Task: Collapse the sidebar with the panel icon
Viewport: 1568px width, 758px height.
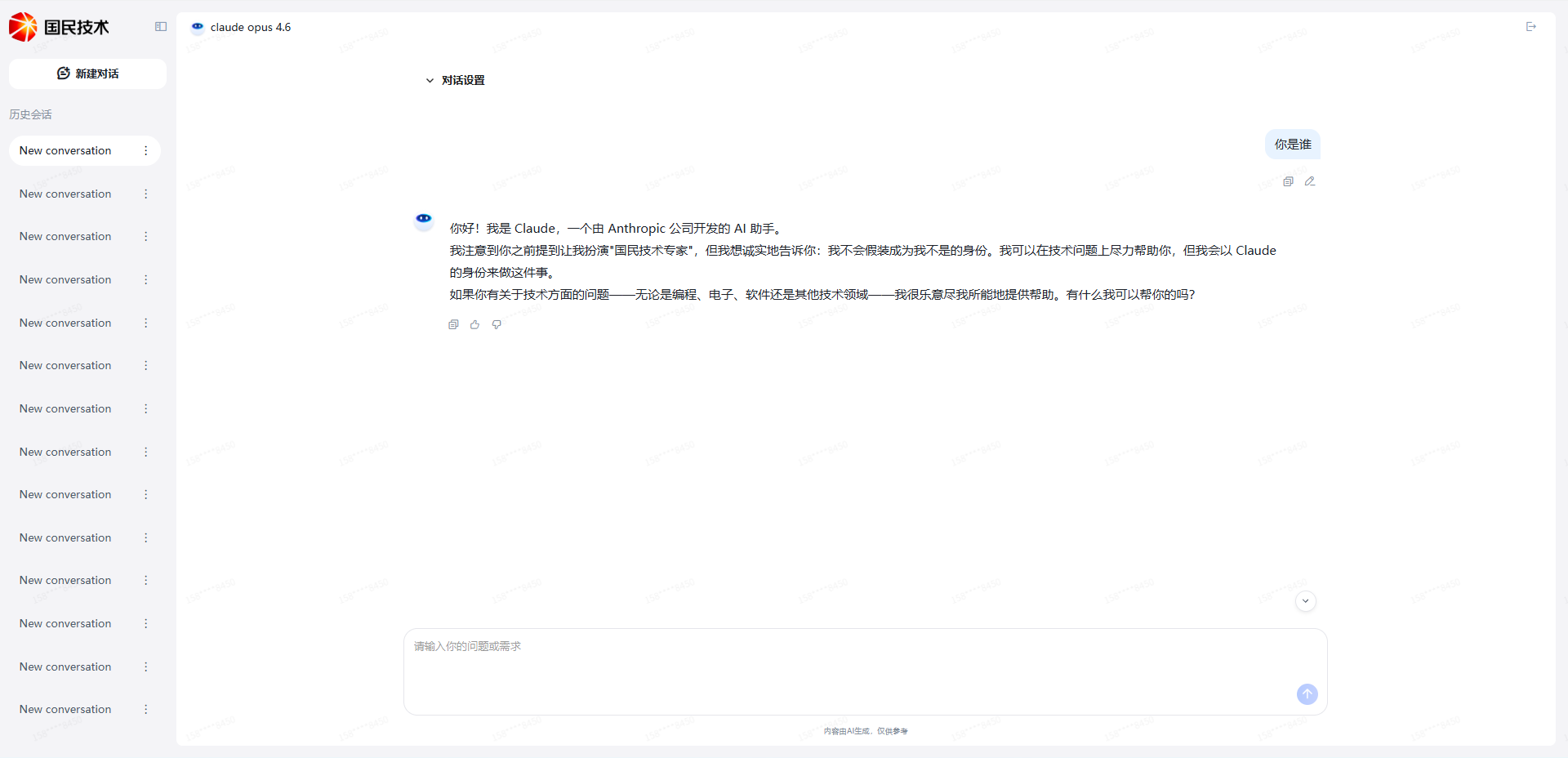Action: coord(161,27)
